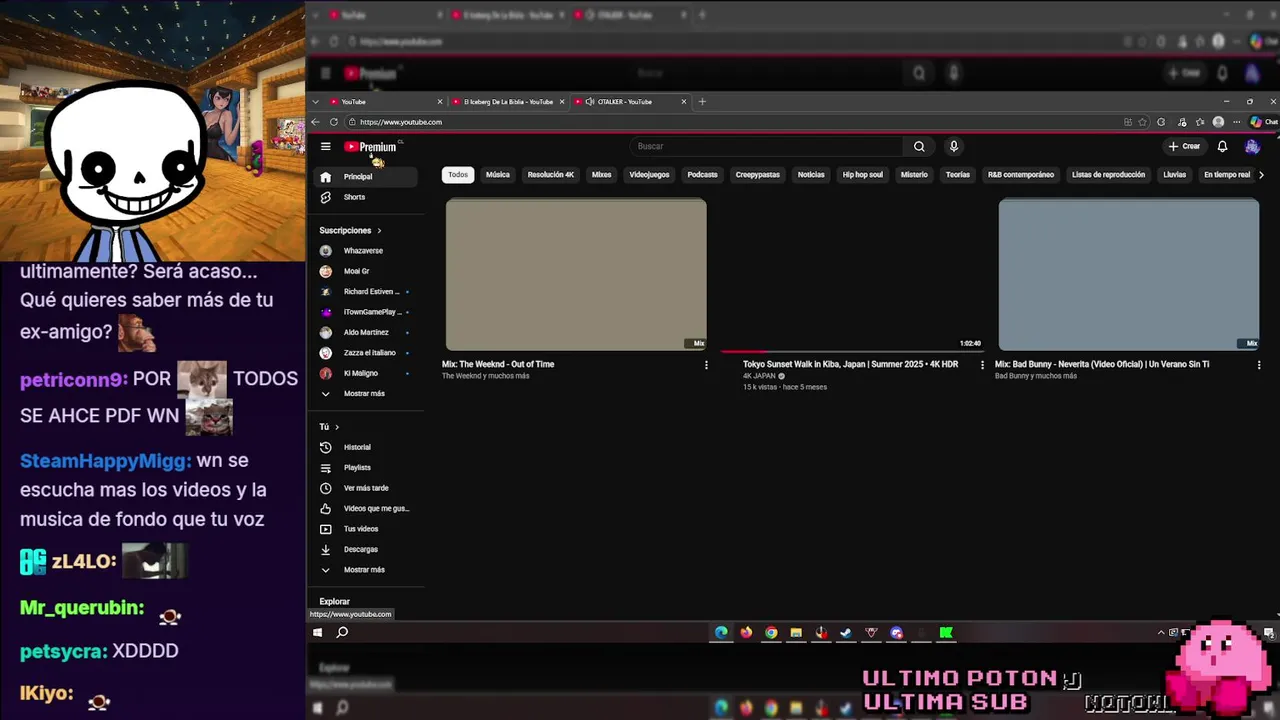Select the Videojuegos chip

point(649,174)
